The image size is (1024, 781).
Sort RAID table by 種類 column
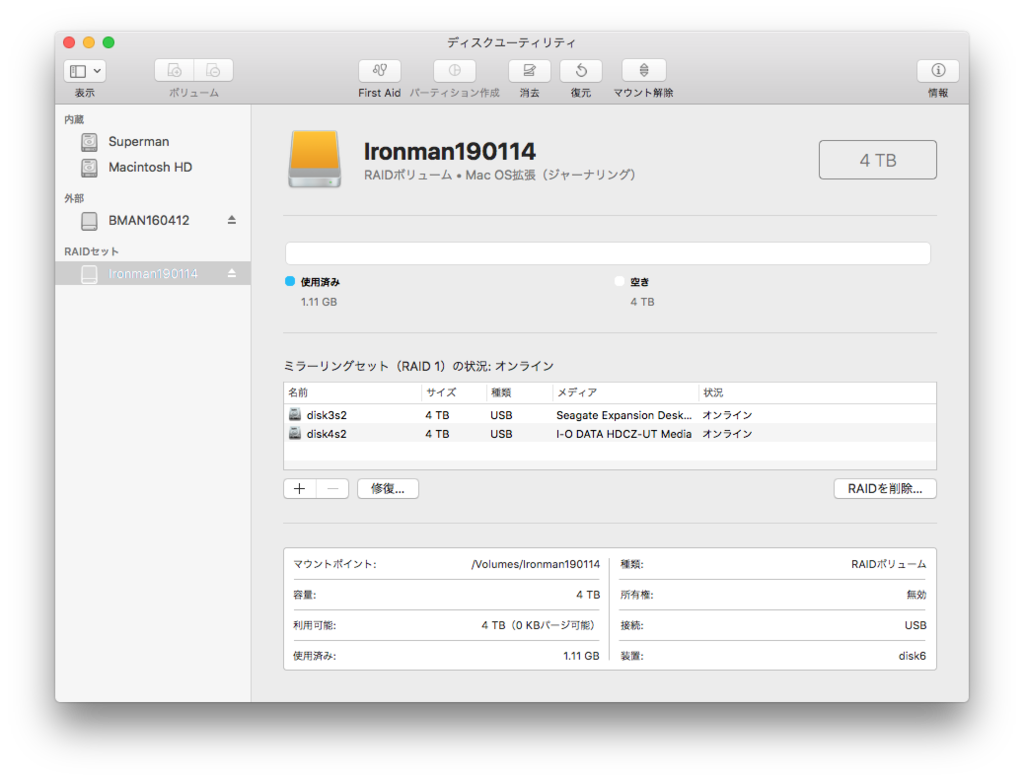pyautogui.click(x=520, y=392)
